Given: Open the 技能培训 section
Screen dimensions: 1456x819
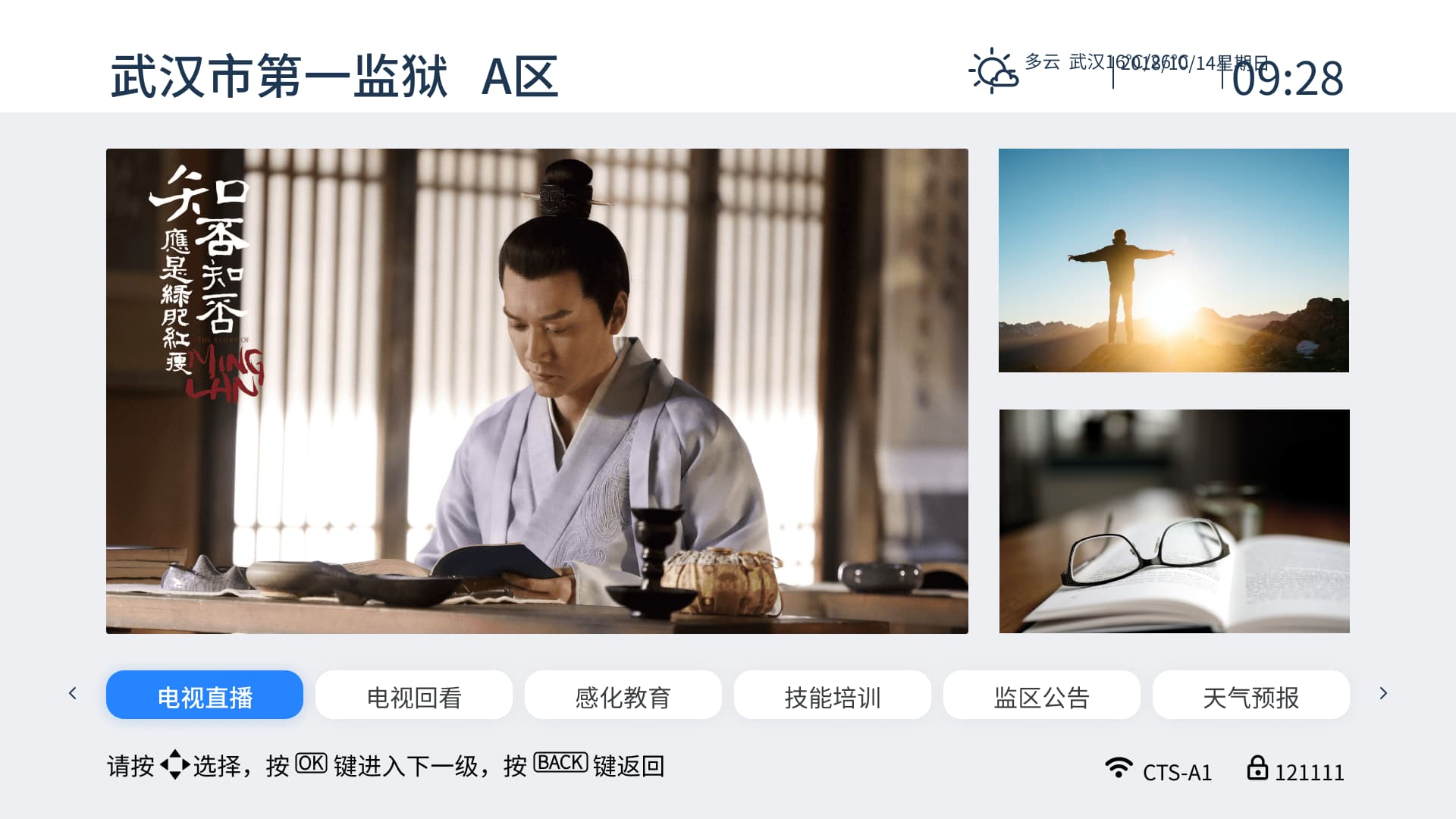Looking at the screenshot, I should pyautogui.click(x=833, y=695).
